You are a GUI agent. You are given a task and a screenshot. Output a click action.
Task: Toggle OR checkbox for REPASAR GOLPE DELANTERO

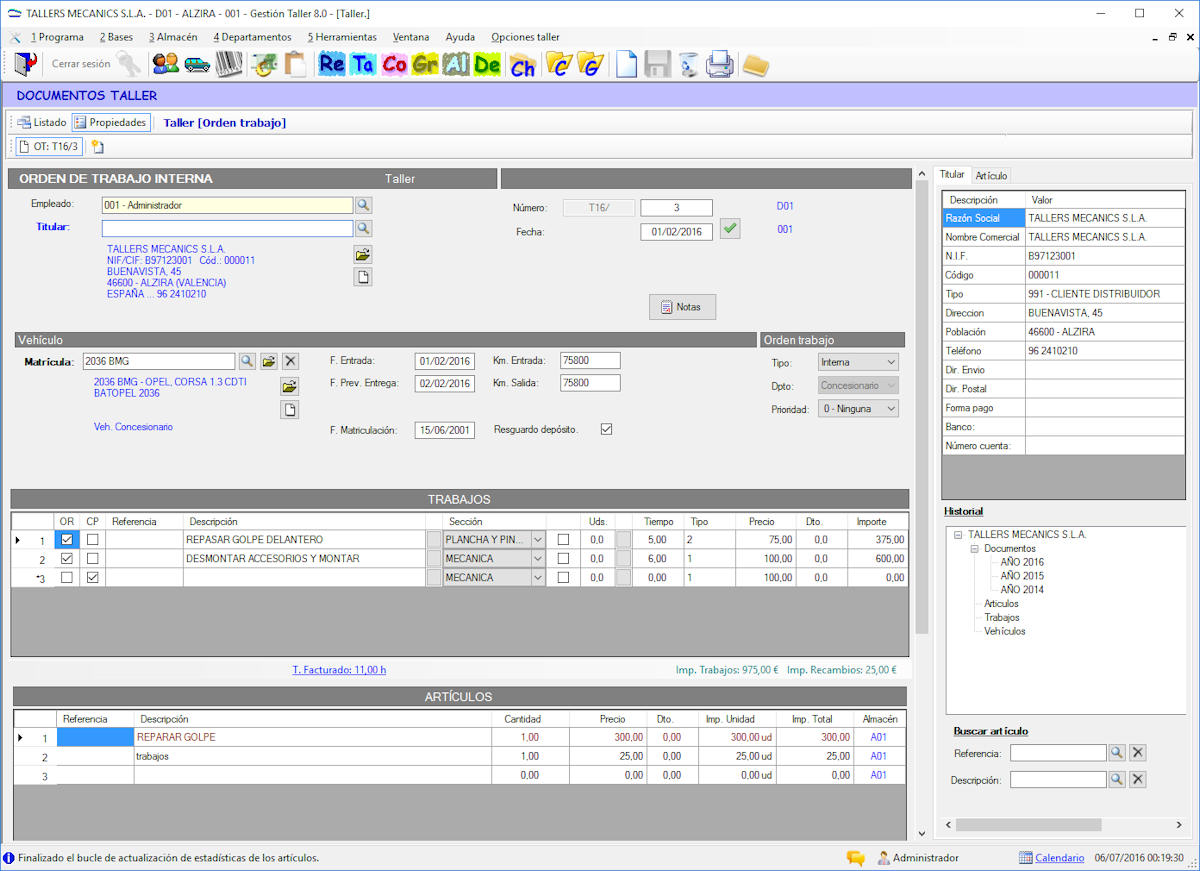point(67,539)
